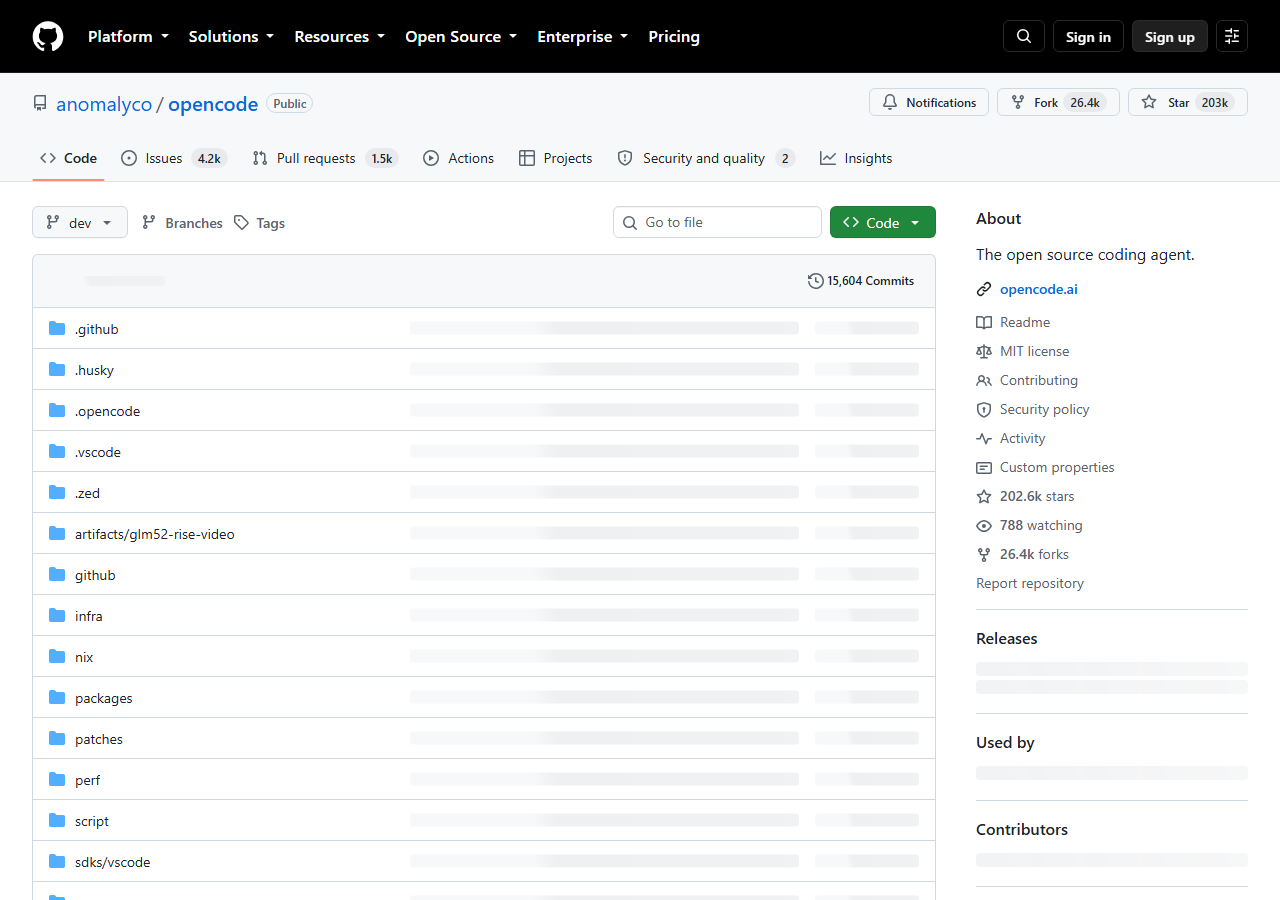Click the Sign in button
Viewport: 1280px width, 900px height.
click(x=1088, y=36)
